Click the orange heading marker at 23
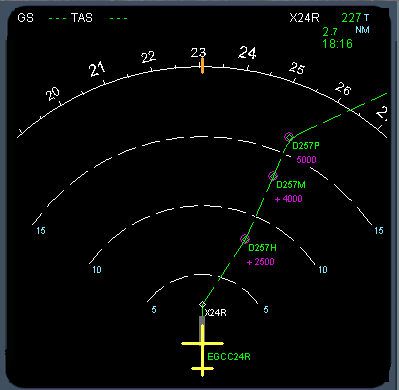This screenshot has width=399, height=390. (202, 66)
